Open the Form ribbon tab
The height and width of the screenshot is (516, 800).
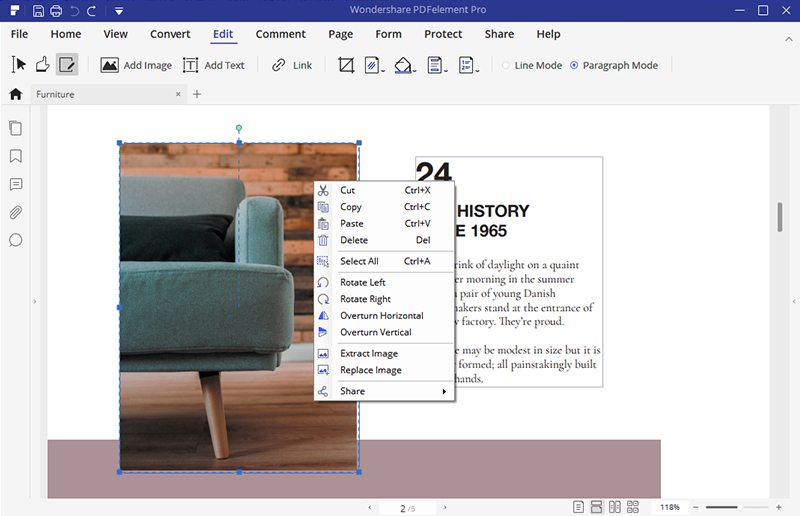click(x=388, y=34)
